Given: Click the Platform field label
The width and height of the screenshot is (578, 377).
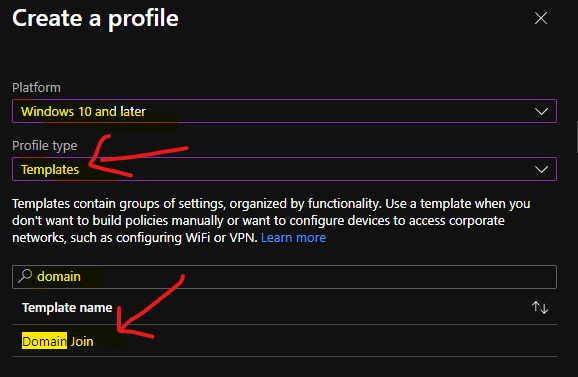Looking at the screenshot, I should 36,88.
